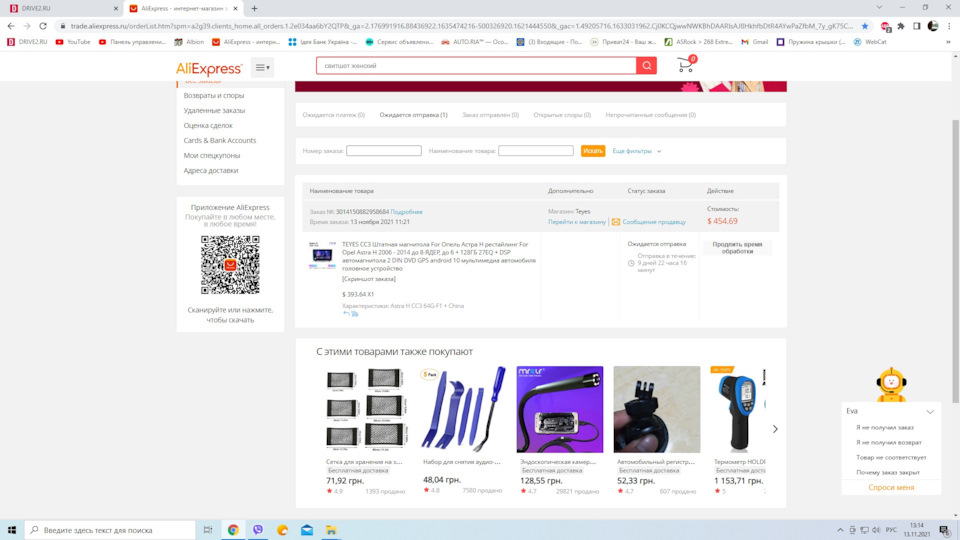Go back in browser history
This screenshot has height=540, width=960.
click(x=11, y=26)
